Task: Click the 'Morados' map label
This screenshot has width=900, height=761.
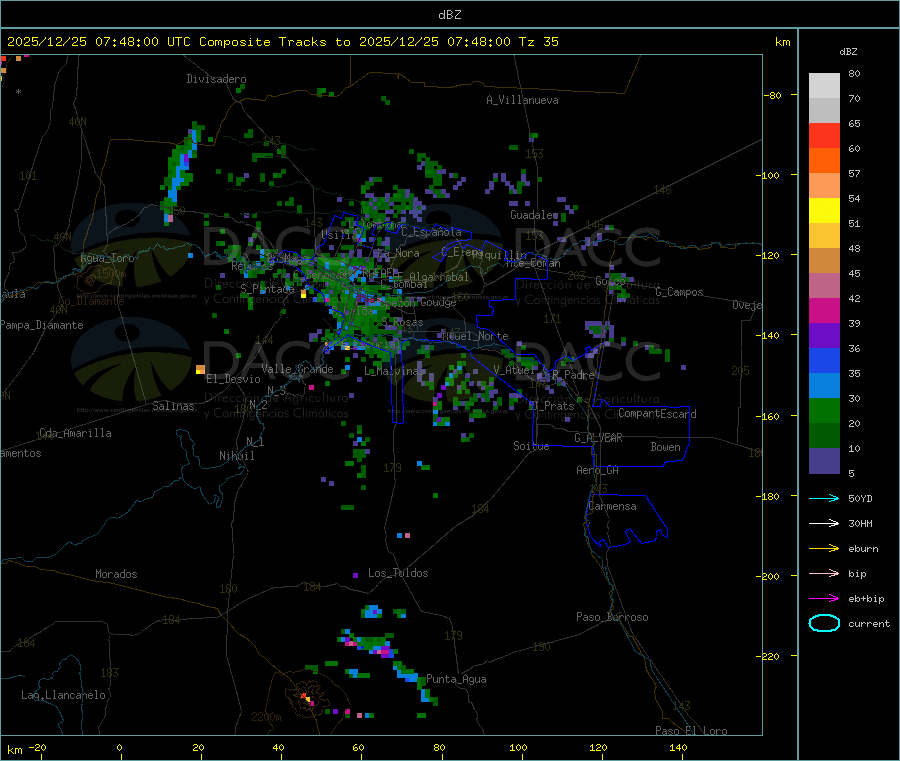Action: 116,574
